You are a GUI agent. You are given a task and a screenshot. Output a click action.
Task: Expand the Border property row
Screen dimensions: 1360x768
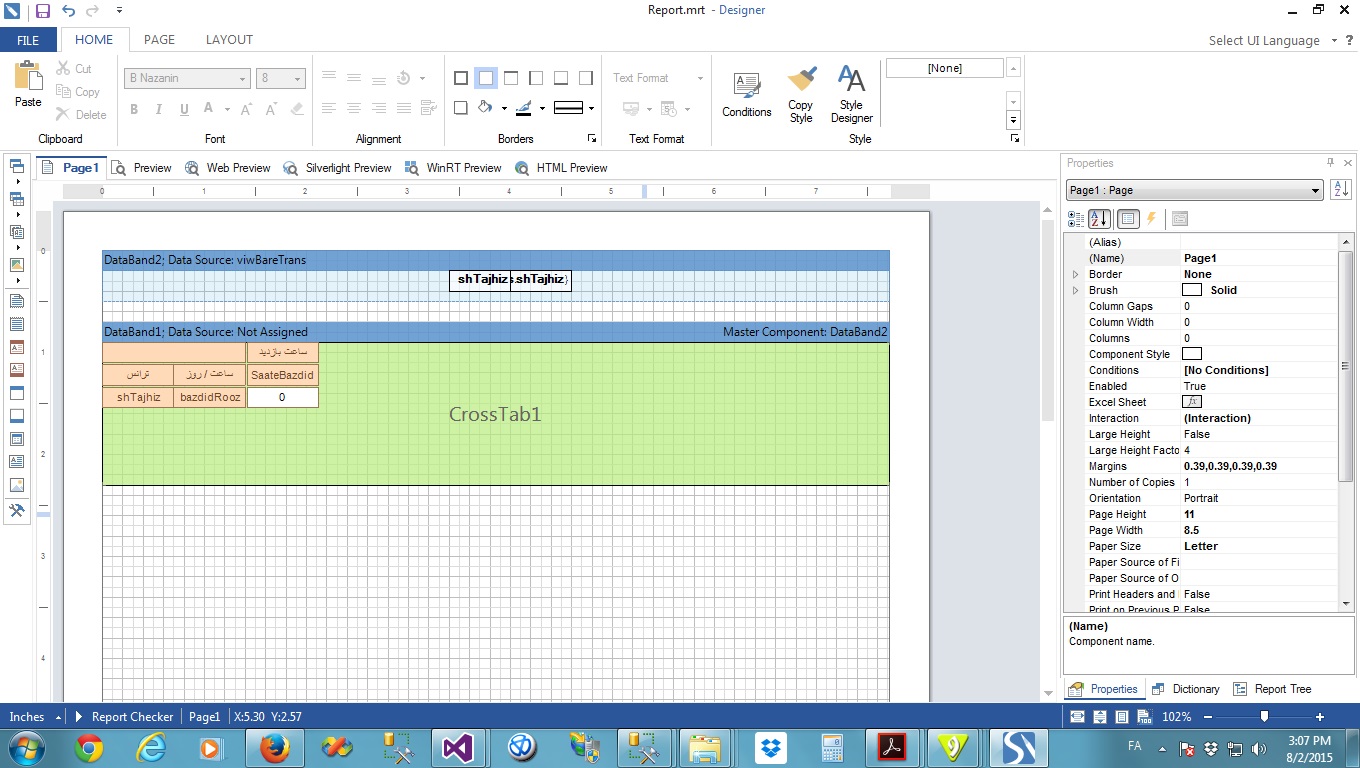pos(1076,274)
